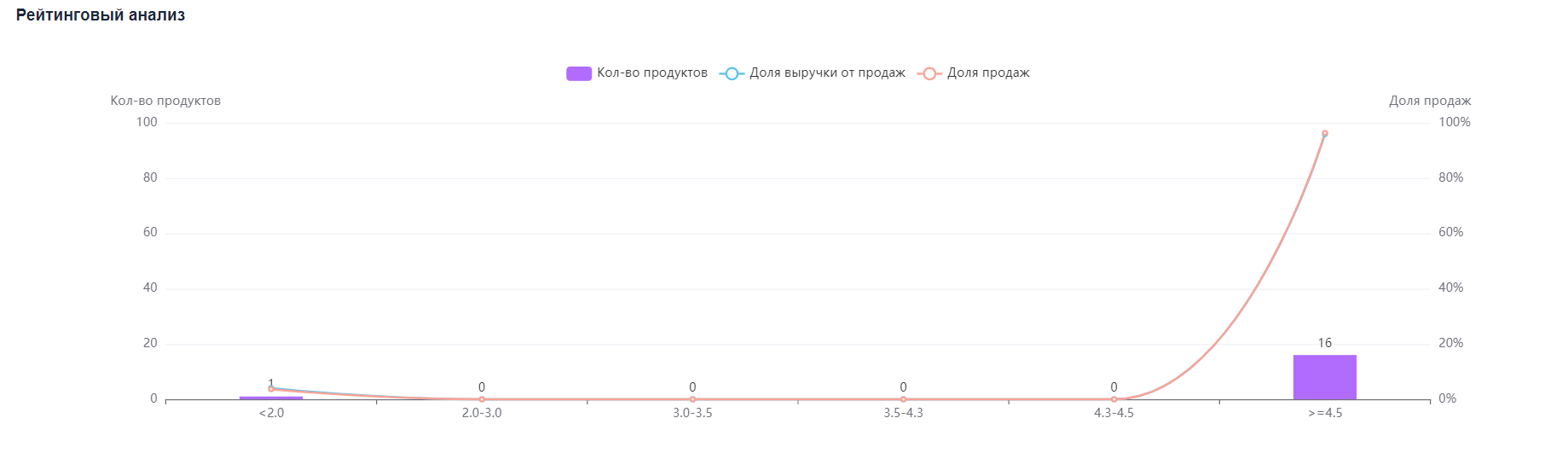Select the data point at 2.0-3.0
This screenshot has width=1568, height=453.
pyautogui.click(x=482, y=399)
